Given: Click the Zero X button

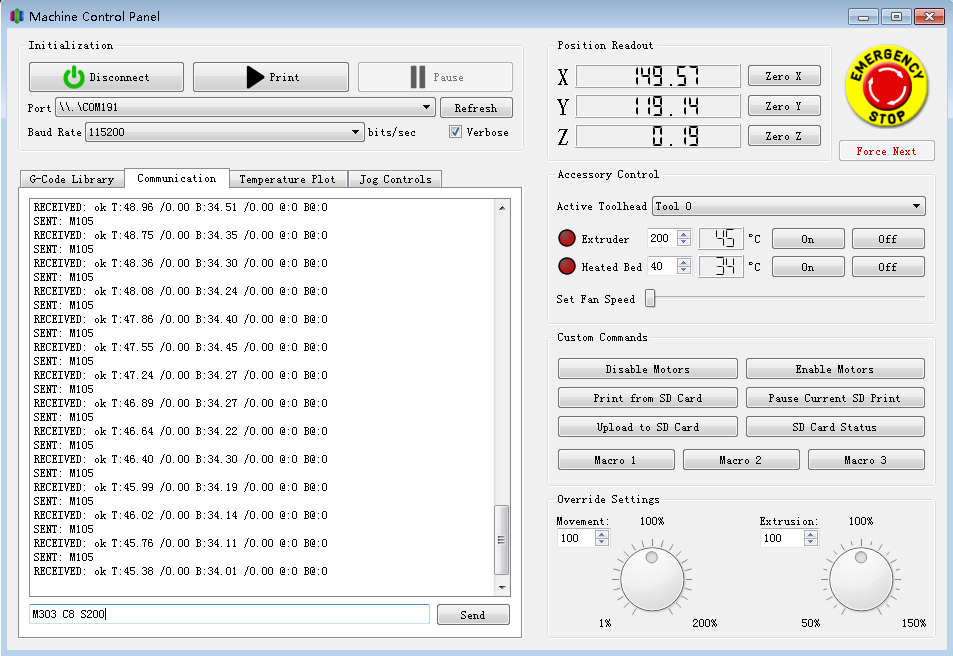Looking at the screenshot, I should (x=784, y=76).
